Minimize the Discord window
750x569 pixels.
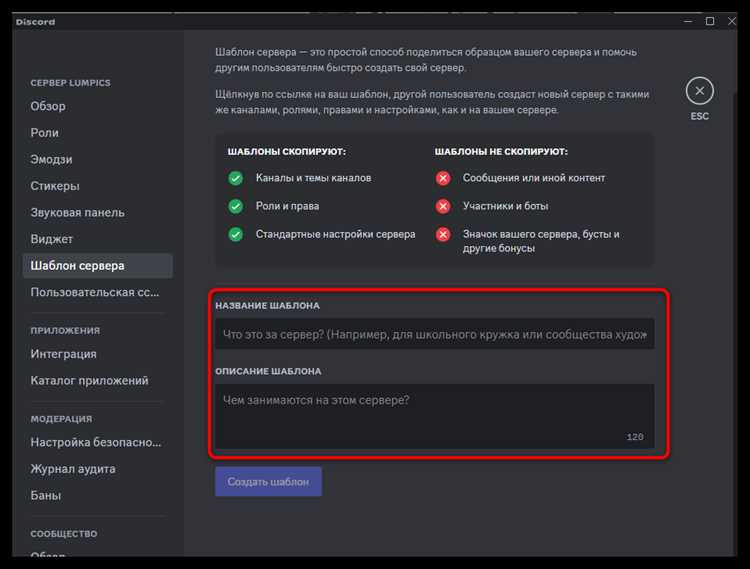(688, 22)
